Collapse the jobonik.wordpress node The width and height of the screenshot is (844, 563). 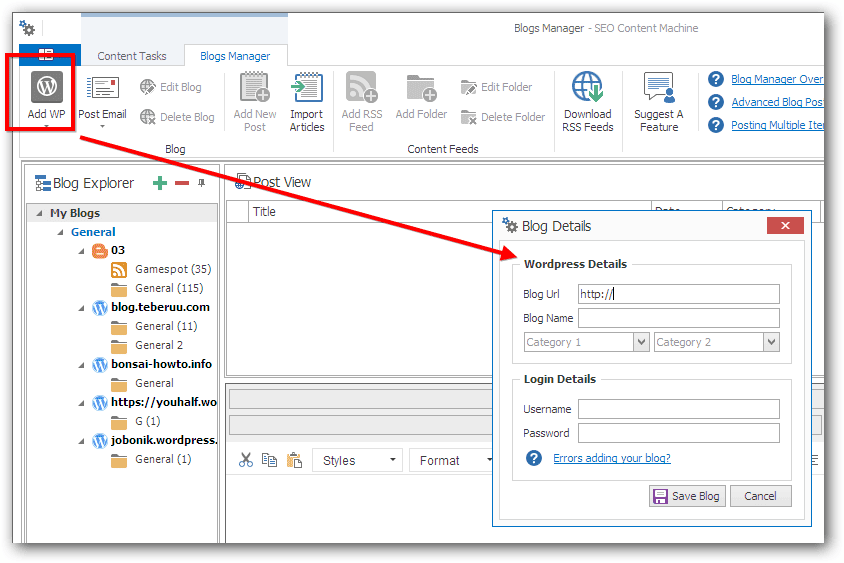point(81,441)
